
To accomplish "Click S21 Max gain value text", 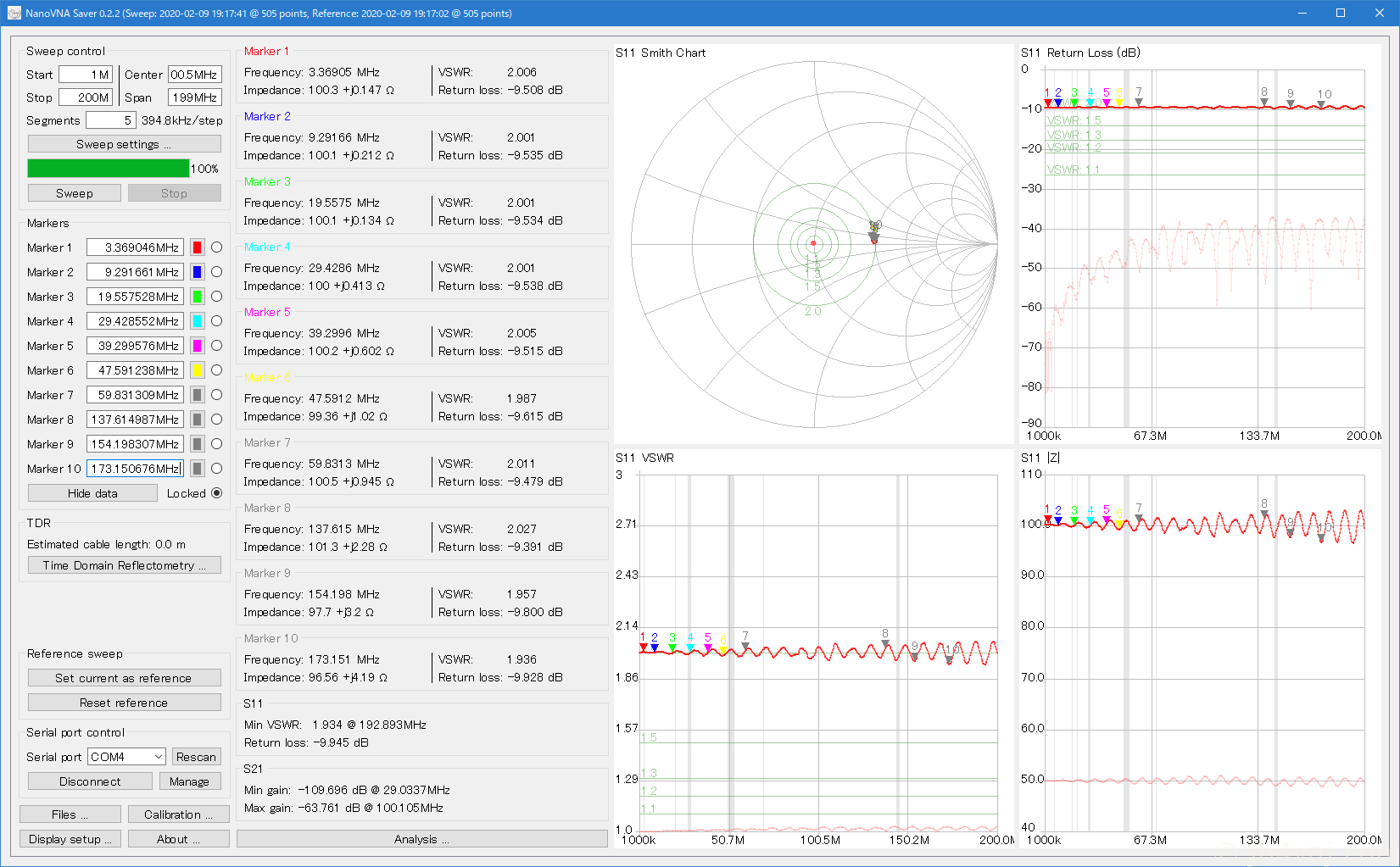I will [x=371, y=808].
